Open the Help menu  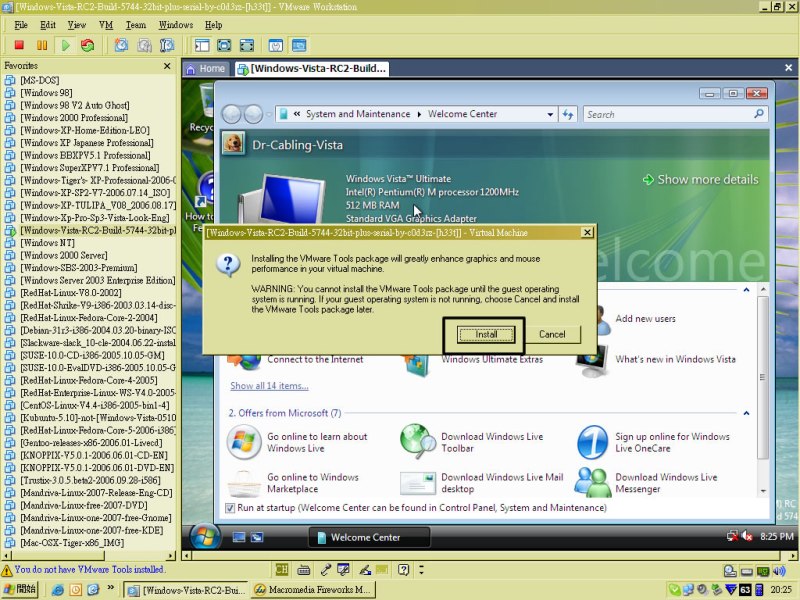click(x=213, y=25)
